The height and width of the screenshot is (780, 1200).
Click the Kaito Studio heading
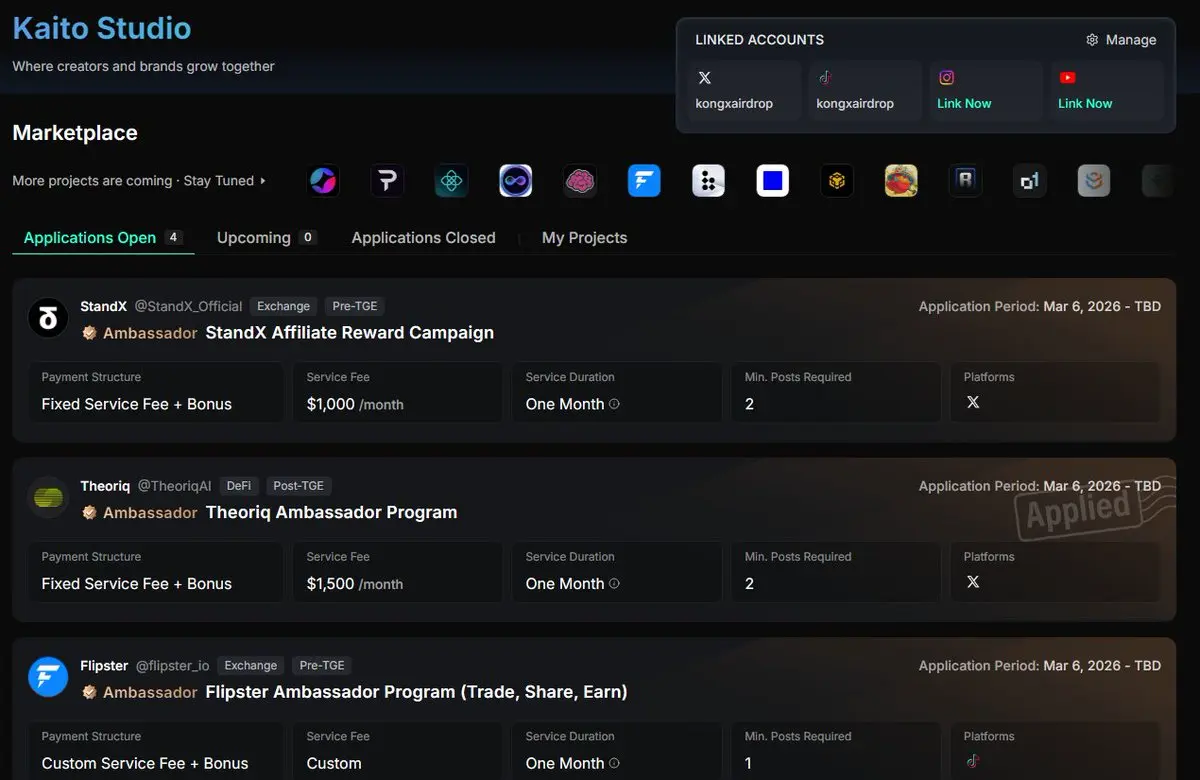point(102,28)
